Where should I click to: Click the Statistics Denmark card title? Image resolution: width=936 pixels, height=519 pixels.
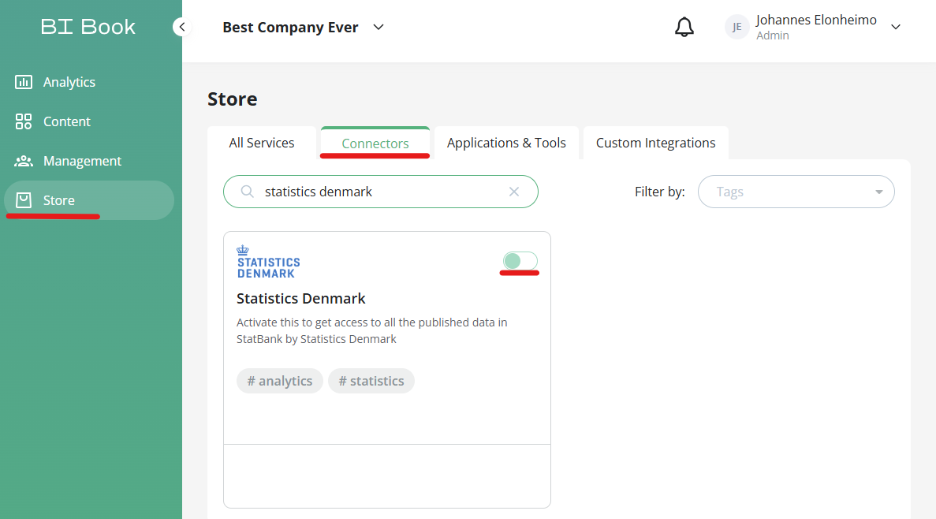[x=301, y=298]
